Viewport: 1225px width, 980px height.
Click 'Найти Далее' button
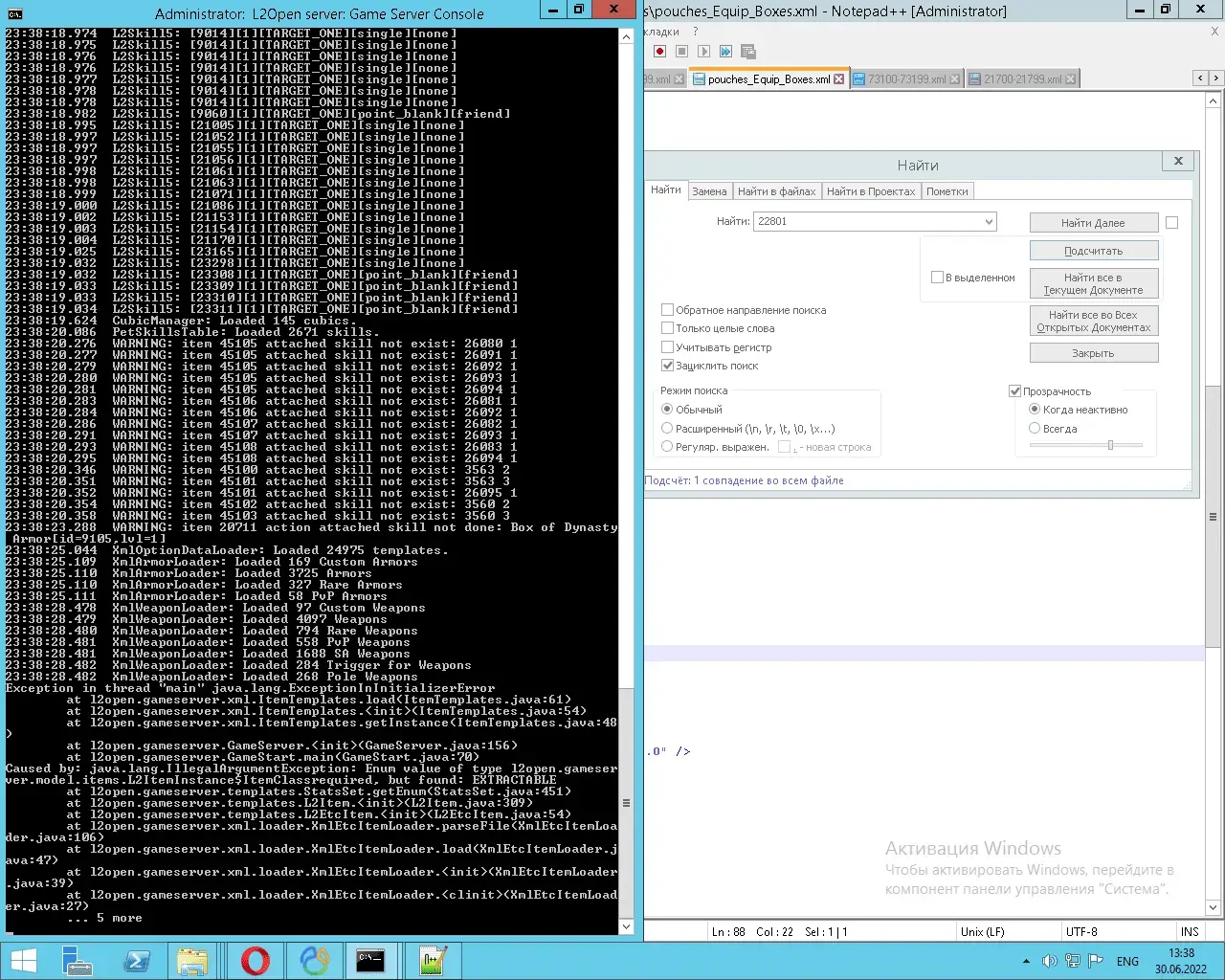point(1093,223)
